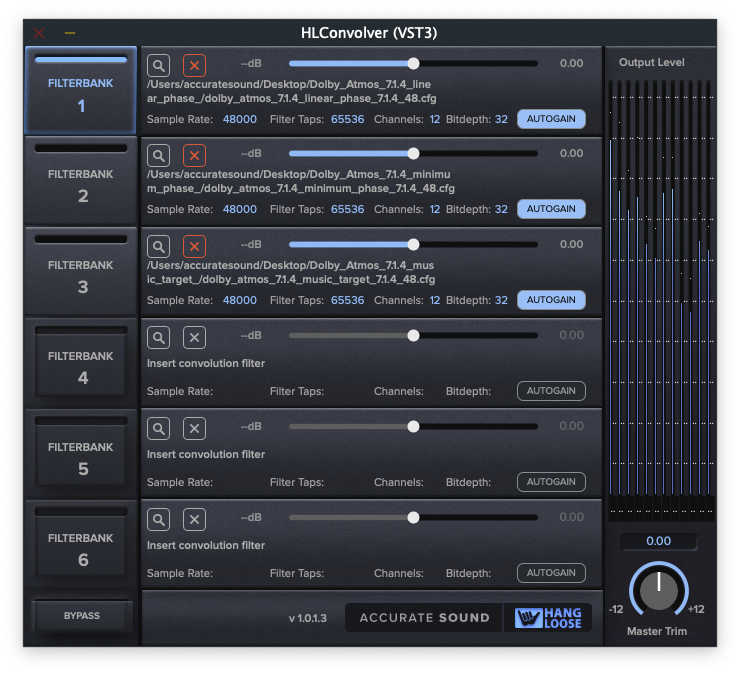This screenshot has width=740, height=674.
Task: Click the --dB readout in Filterbank 1 row
Action: click(x=251, y=63)
